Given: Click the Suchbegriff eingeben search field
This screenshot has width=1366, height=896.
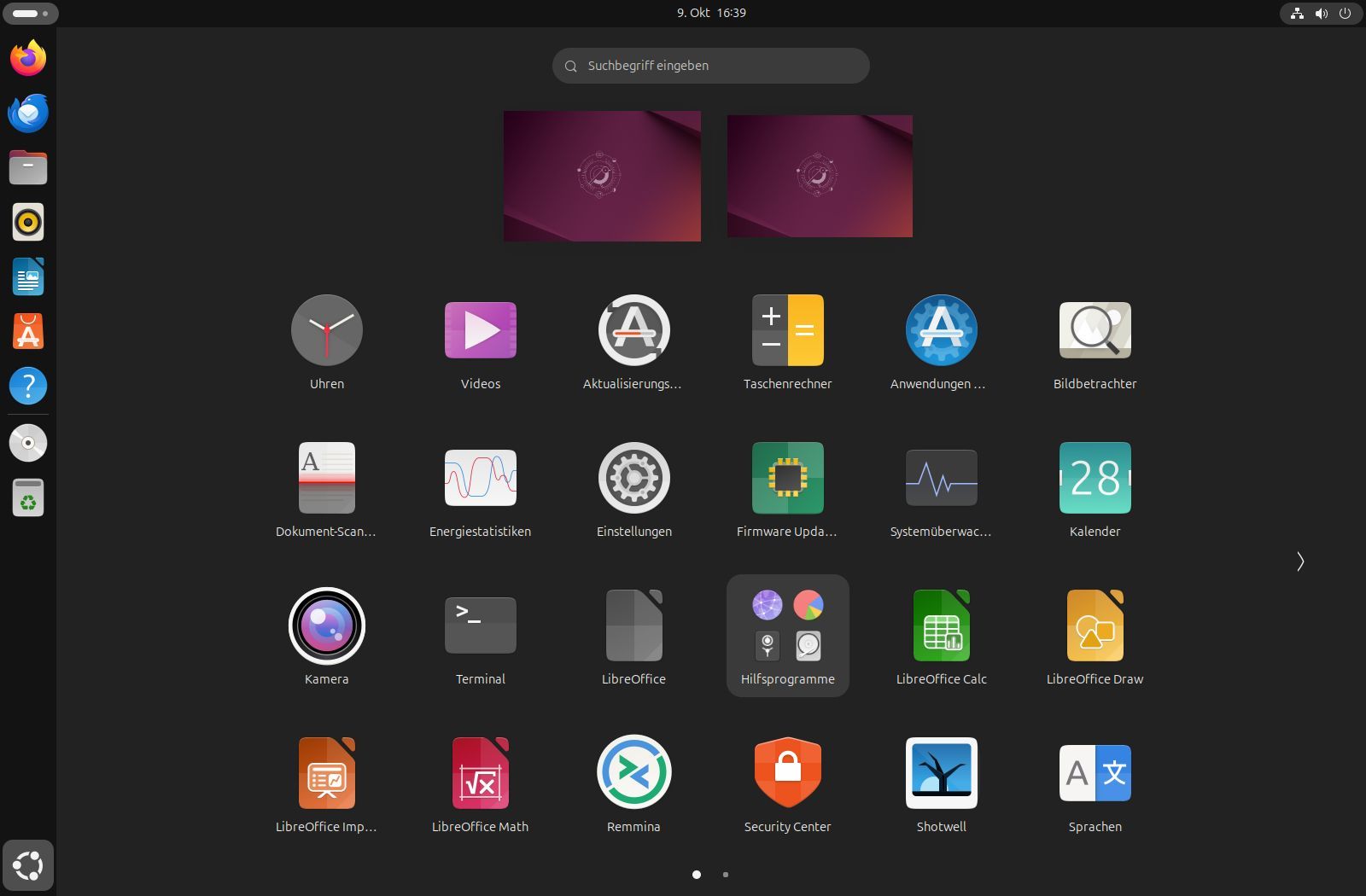Looking at the screenshot, I should click(x=709, y=65).
